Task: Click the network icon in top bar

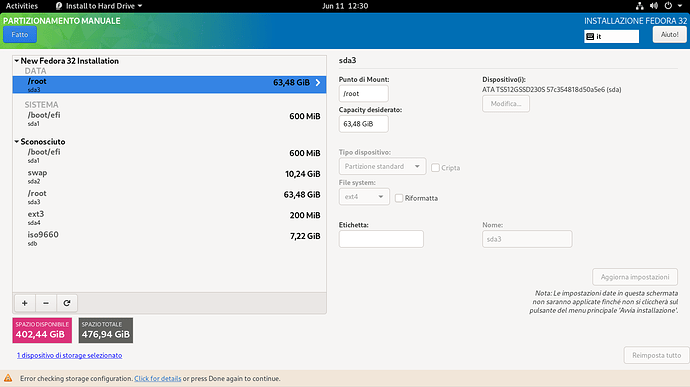Action: coord(640,6)
